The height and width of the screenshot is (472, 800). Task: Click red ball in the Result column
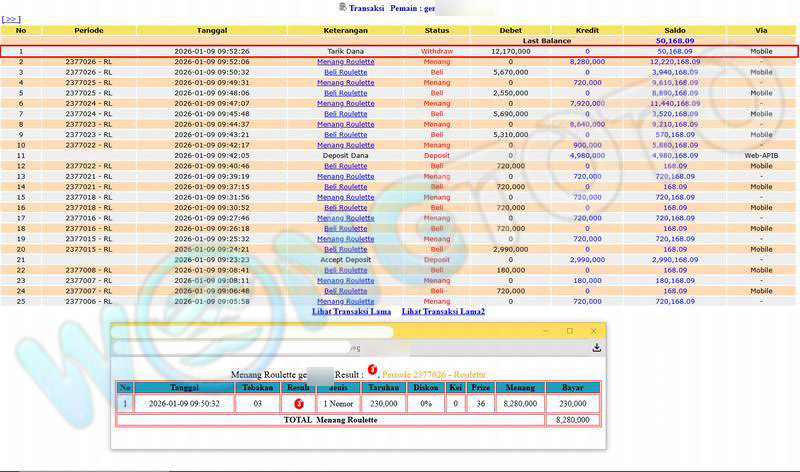point(297,403)
